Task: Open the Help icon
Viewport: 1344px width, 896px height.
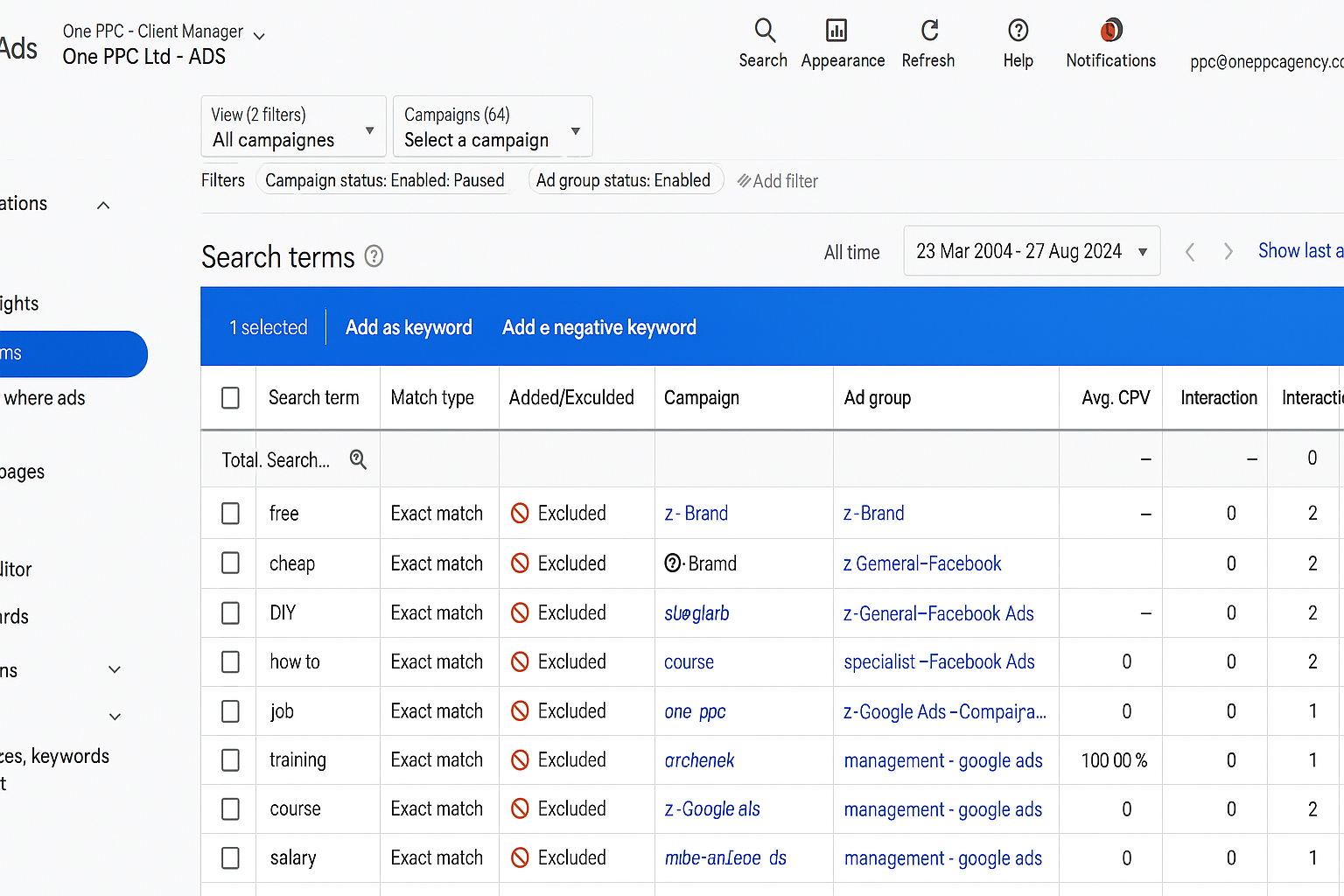Action: tap(1018, 31)
